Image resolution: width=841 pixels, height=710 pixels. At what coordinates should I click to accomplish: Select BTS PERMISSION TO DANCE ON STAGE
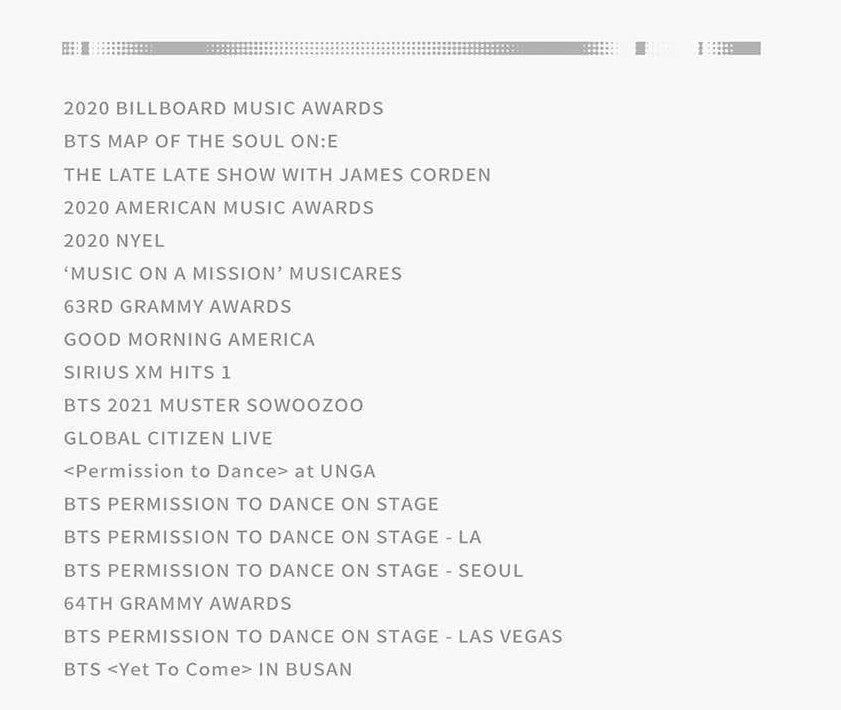tap(252, 504)
